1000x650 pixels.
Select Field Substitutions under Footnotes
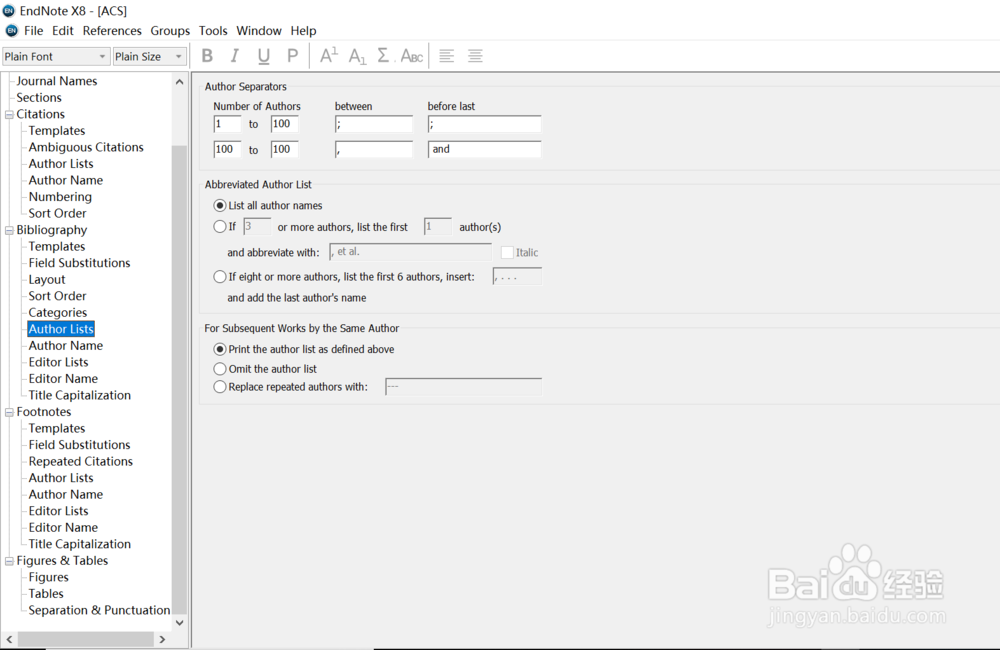tap(79, 445)
